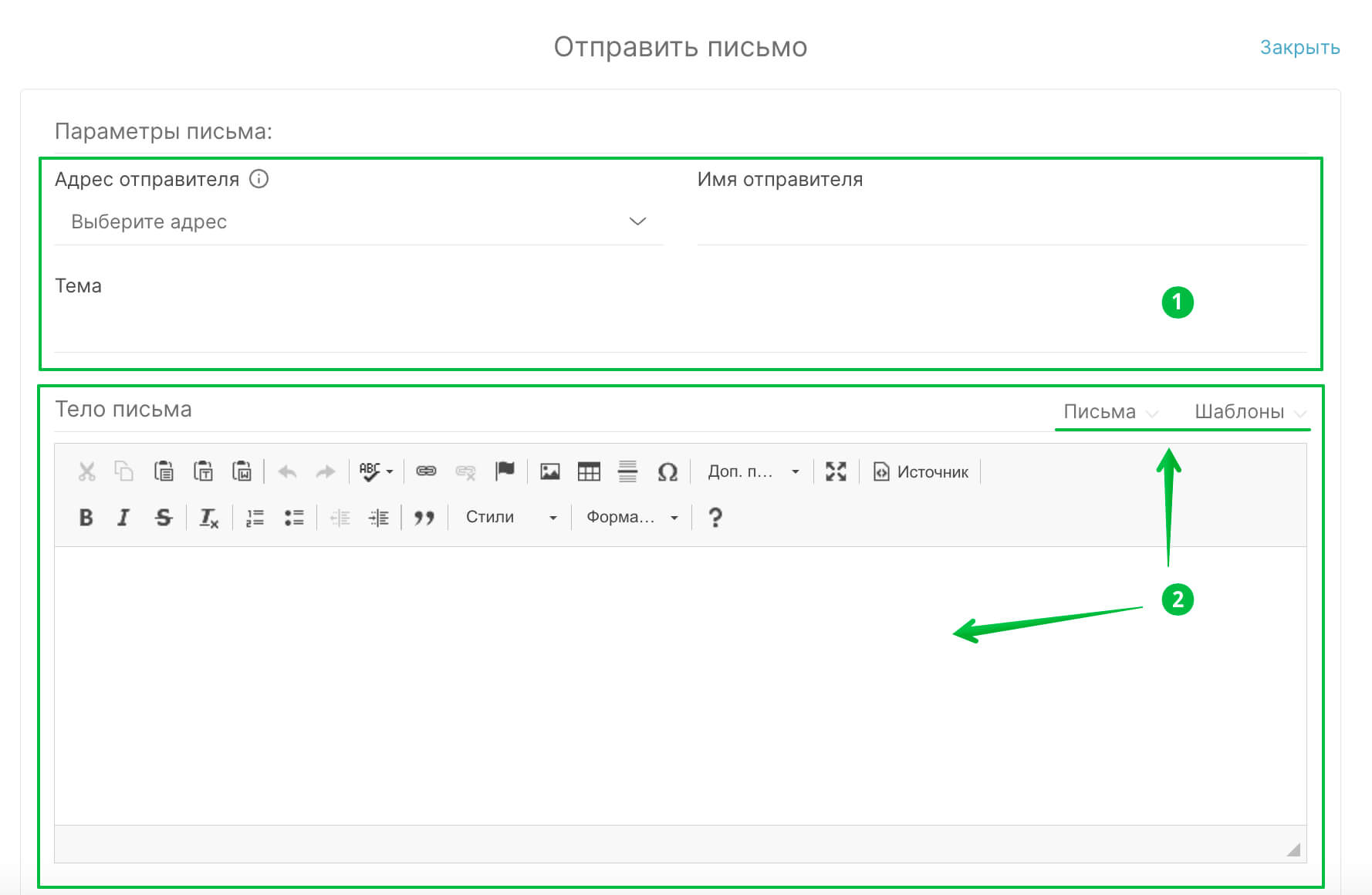Click the 'Имя отправителя' input field
The image size is (1372, 895).
click(1002, 223)
